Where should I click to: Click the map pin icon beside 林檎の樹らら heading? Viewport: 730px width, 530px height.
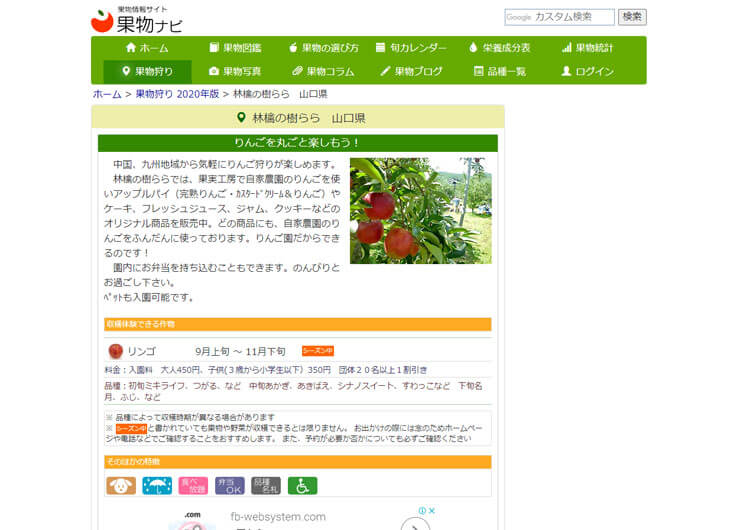(x=241, y=117)
